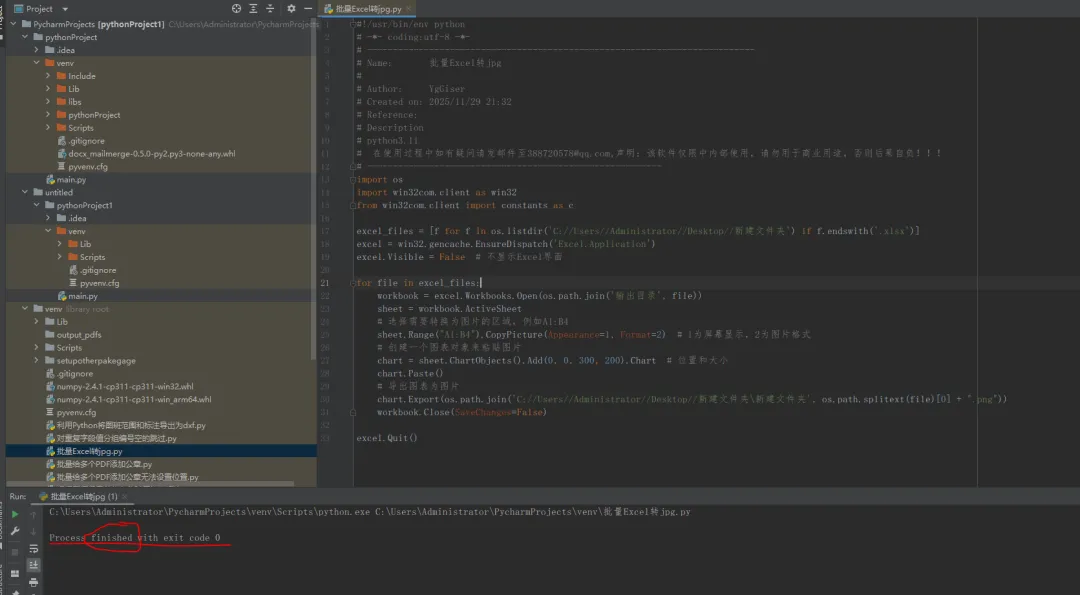Close the 批量Excel转jpg.py editor tab
This screenshot has width=1080, height=595.
410,8
